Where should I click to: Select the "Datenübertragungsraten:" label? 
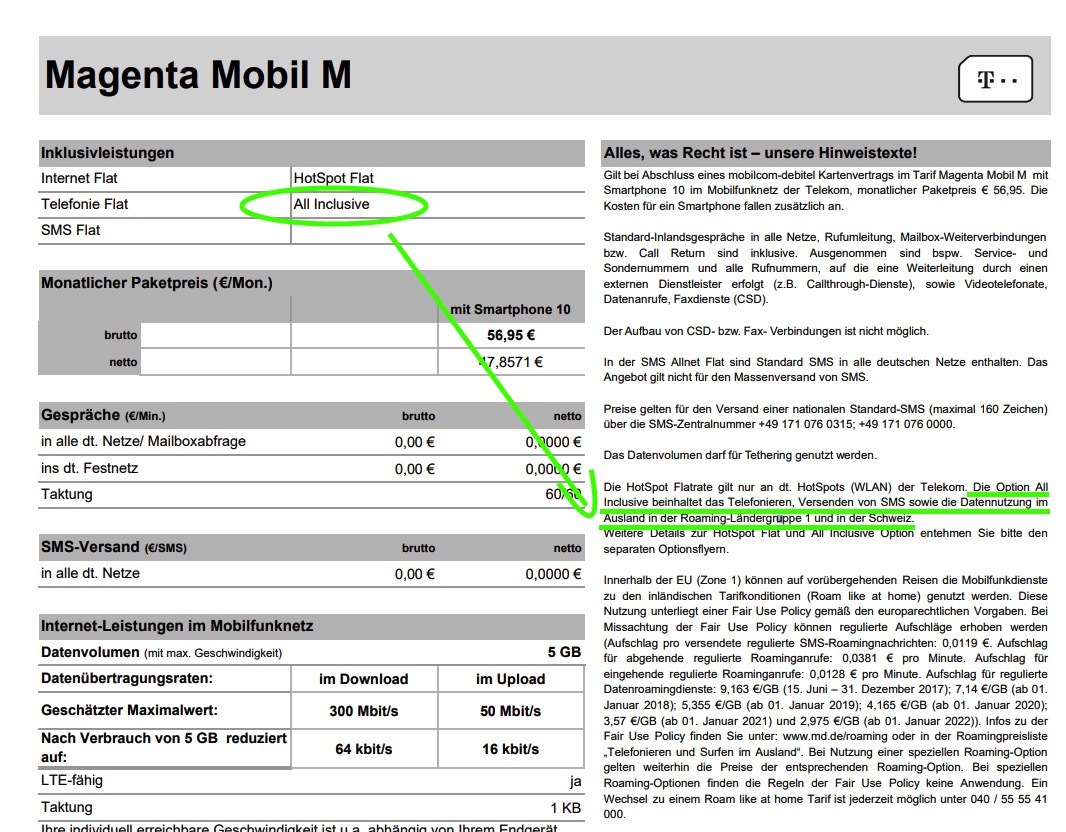[127, 678]
